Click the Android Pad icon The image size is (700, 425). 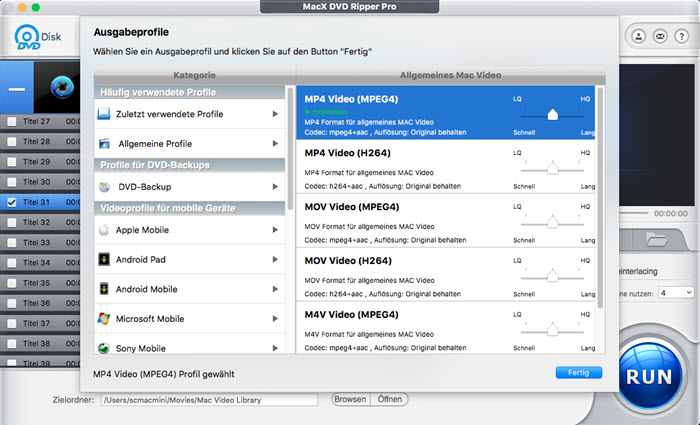[x=104, y=259]
